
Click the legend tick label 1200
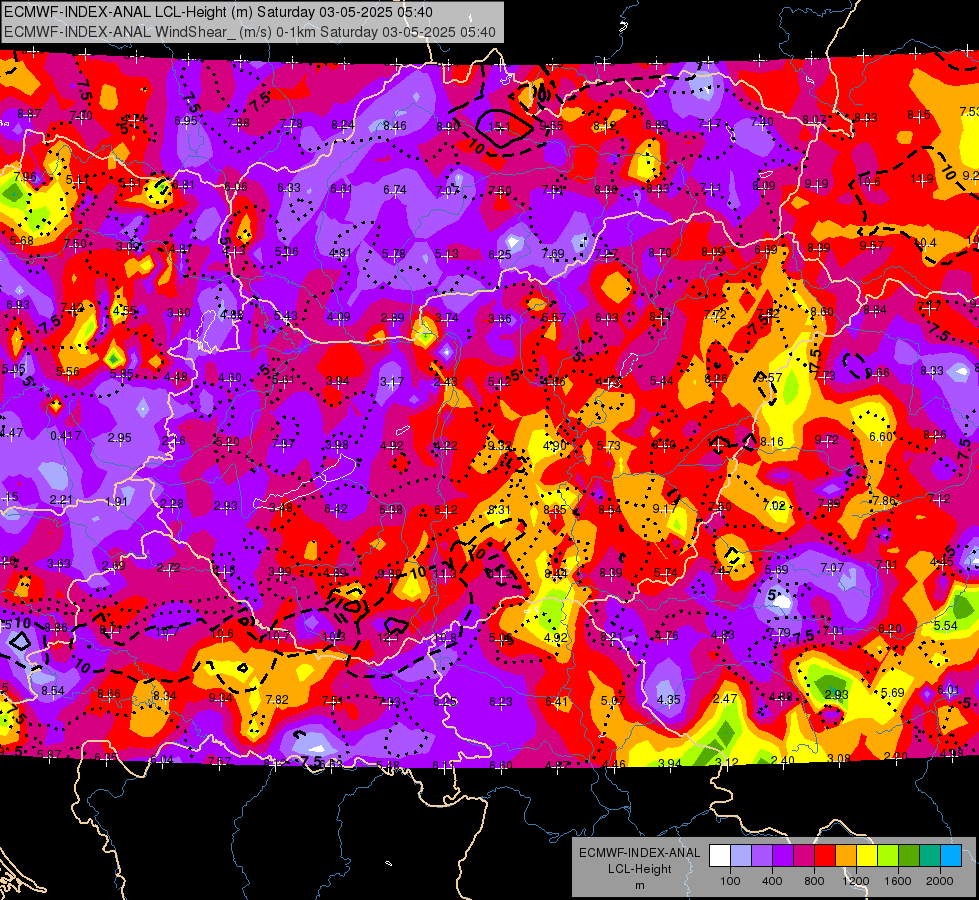(856, 881)
